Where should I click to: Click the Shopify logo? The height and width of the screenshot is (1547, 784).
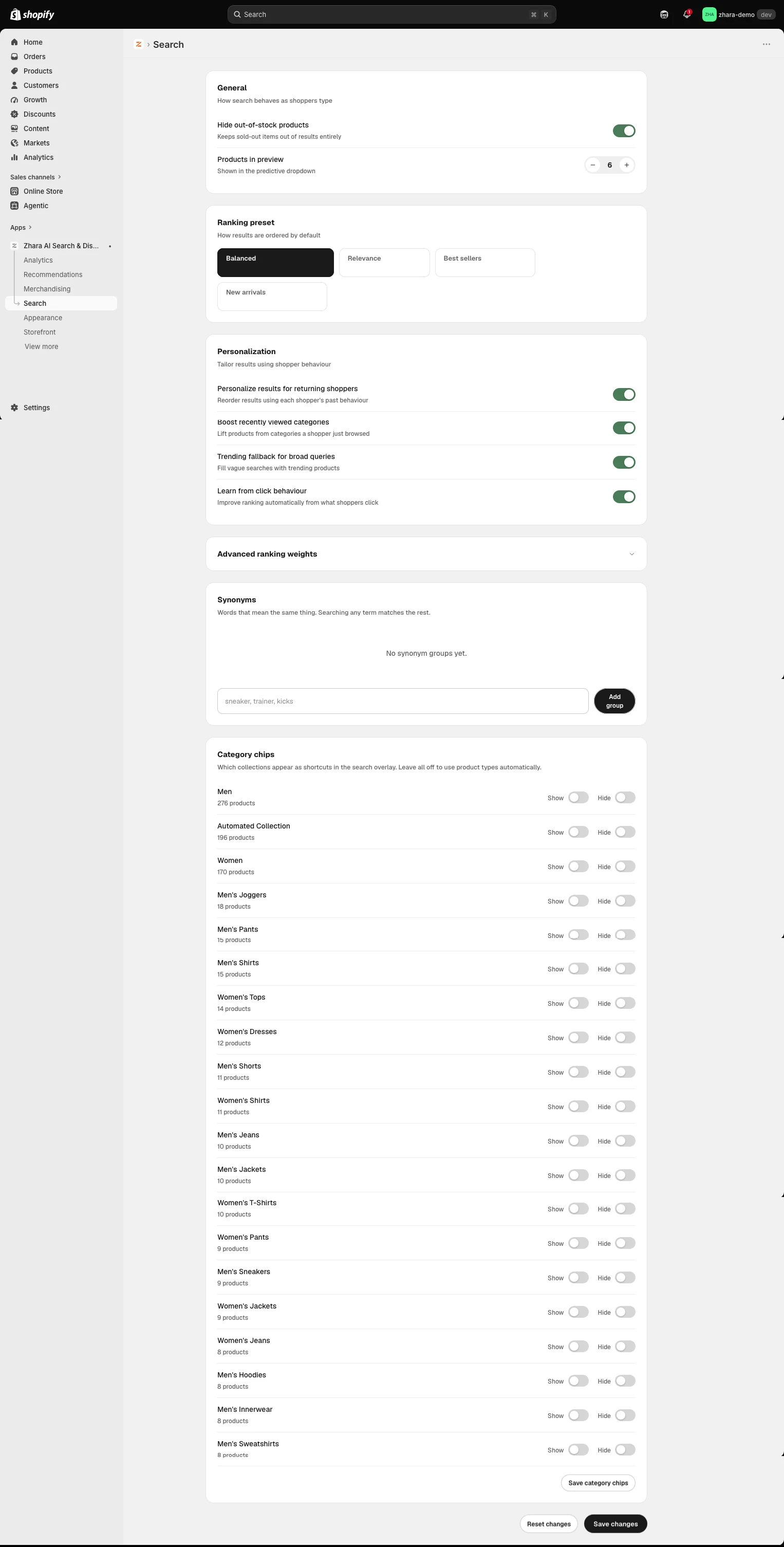click(x=32, y=14)
